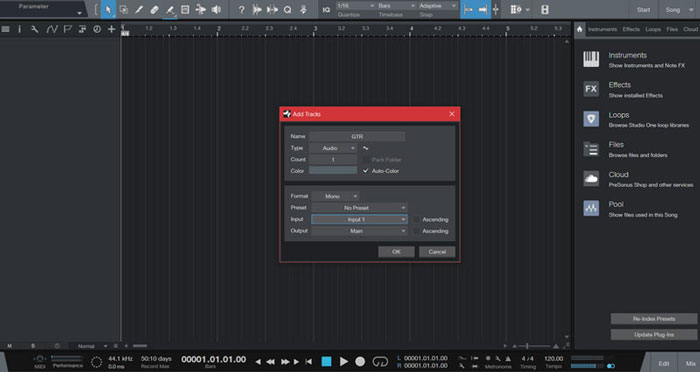Open the Loops icon in browser

pyautogui.click(x=591, y=119)
